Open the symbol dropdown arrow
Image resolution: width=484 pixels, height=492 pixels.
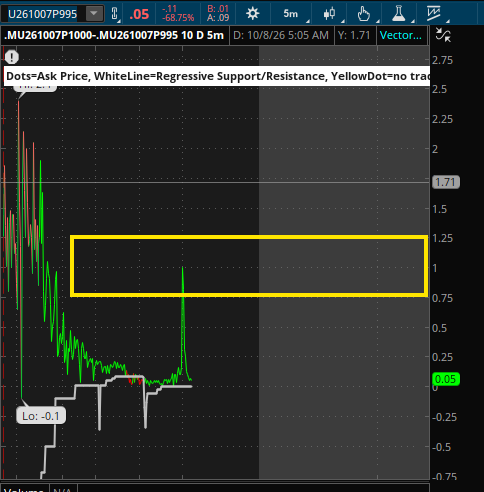tap(94, 14)
